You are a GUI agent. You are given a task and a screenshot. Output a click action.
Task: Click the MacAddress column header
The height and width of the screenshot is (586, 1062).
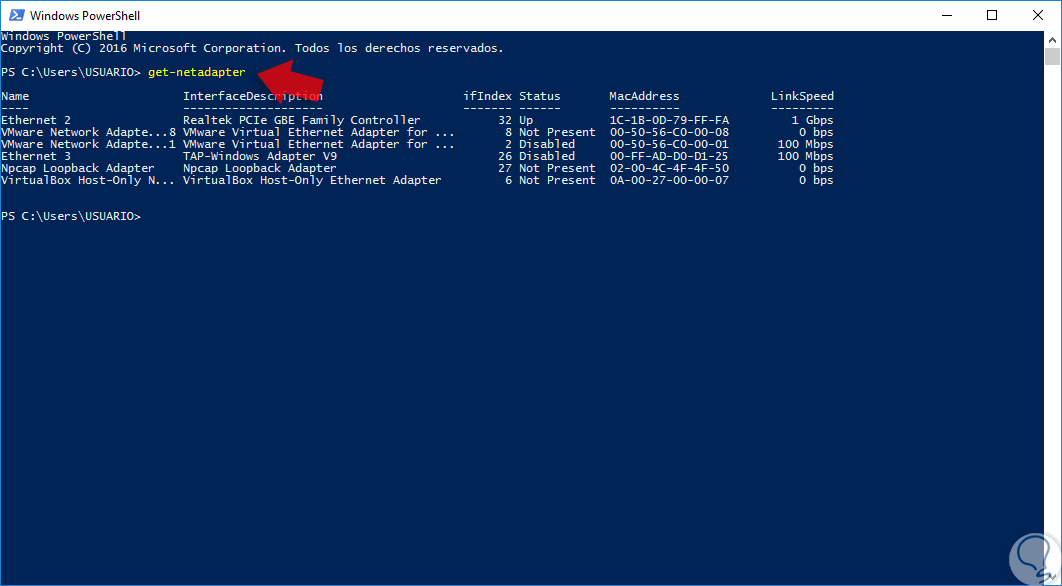pyautogui.click(x=644, y=96)
